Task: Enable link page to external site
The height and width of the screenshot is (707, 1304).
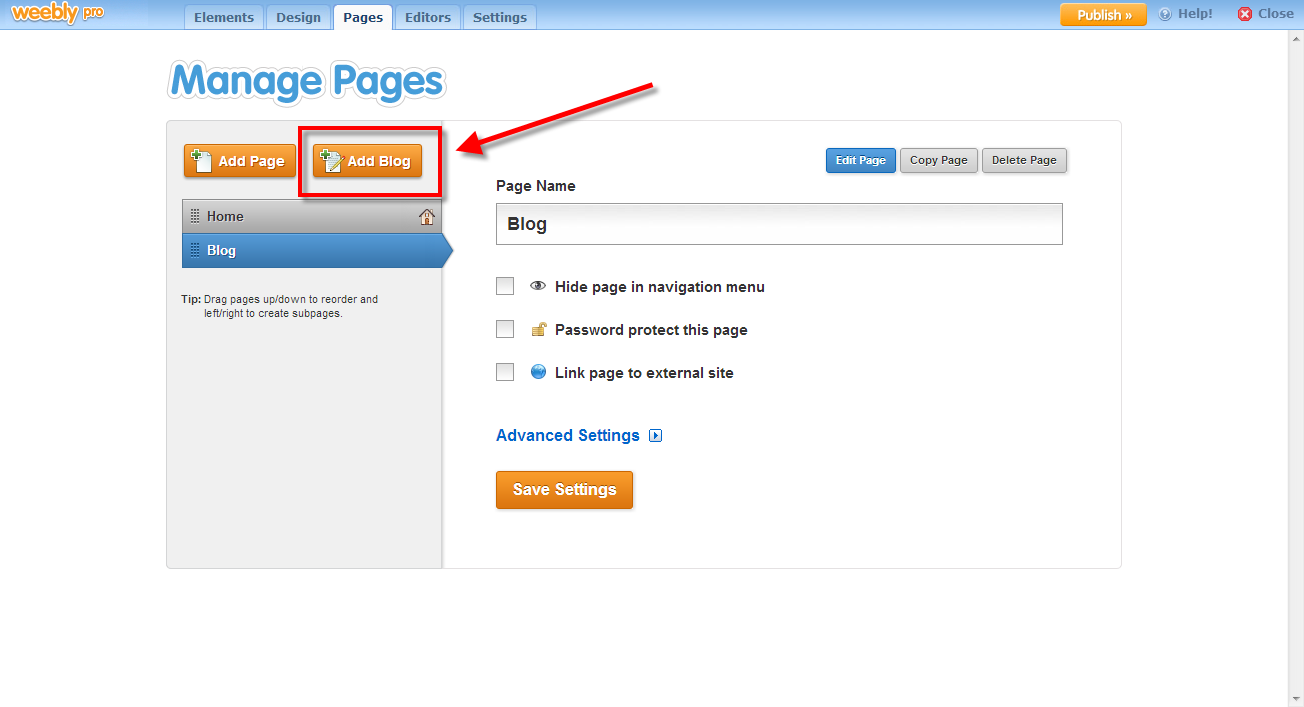Action: pos(505,372)
